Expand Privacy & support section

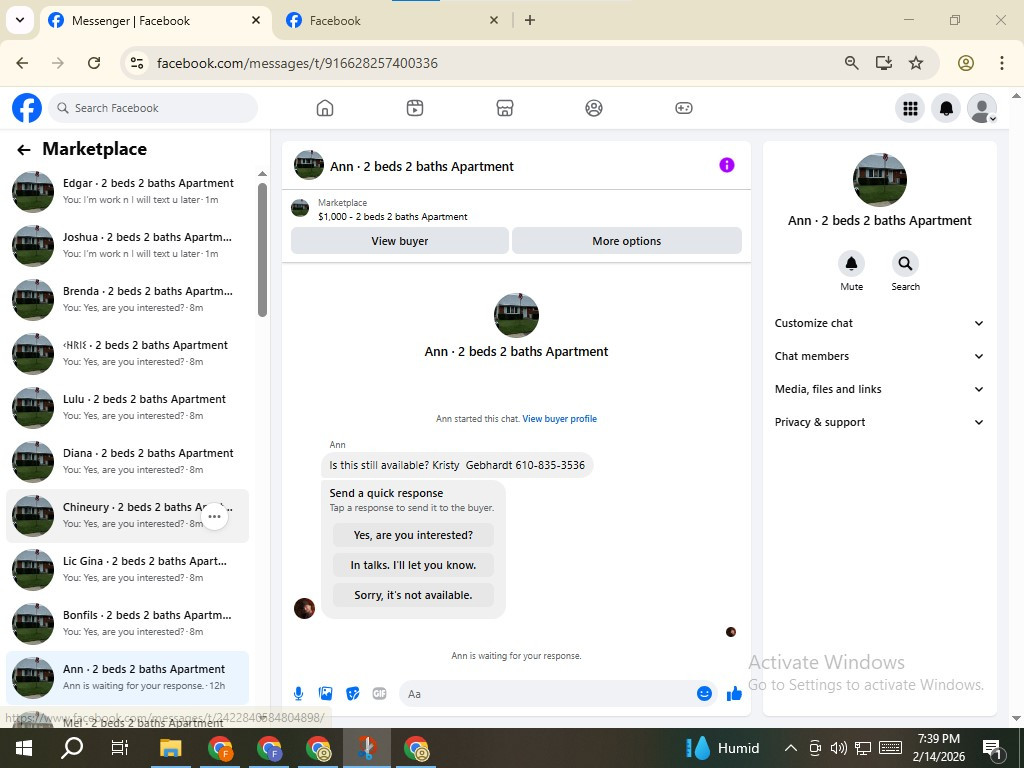[879, 422]
